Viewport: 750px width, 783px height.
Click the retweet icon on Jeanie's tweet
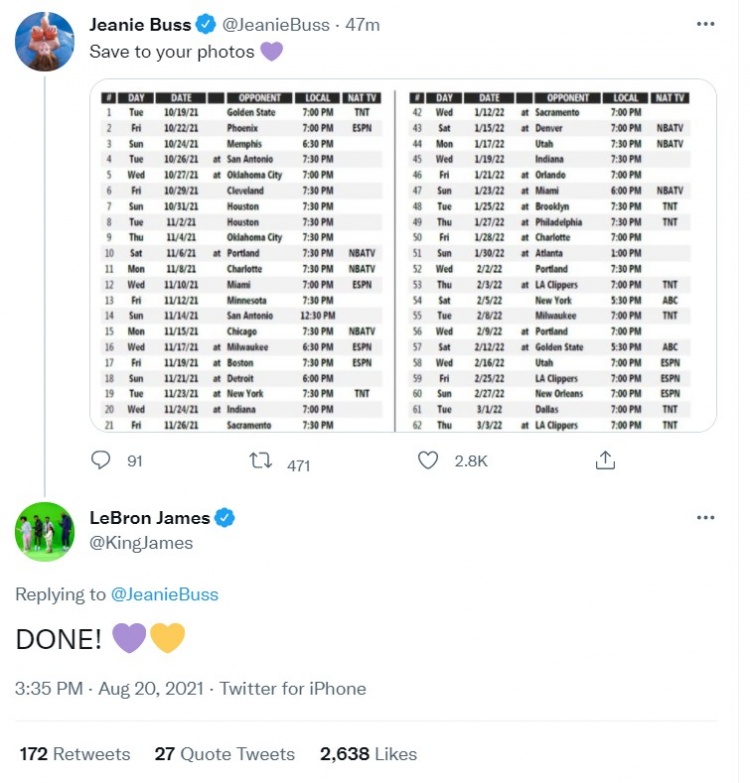[x=263, y=460]
